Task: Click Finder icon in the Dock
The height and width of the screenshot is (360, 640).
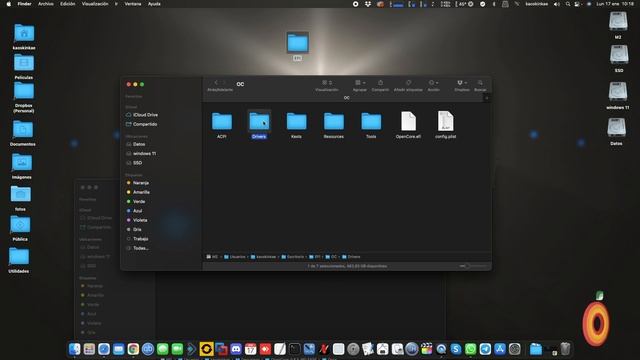Action: [x=75, y=349]
